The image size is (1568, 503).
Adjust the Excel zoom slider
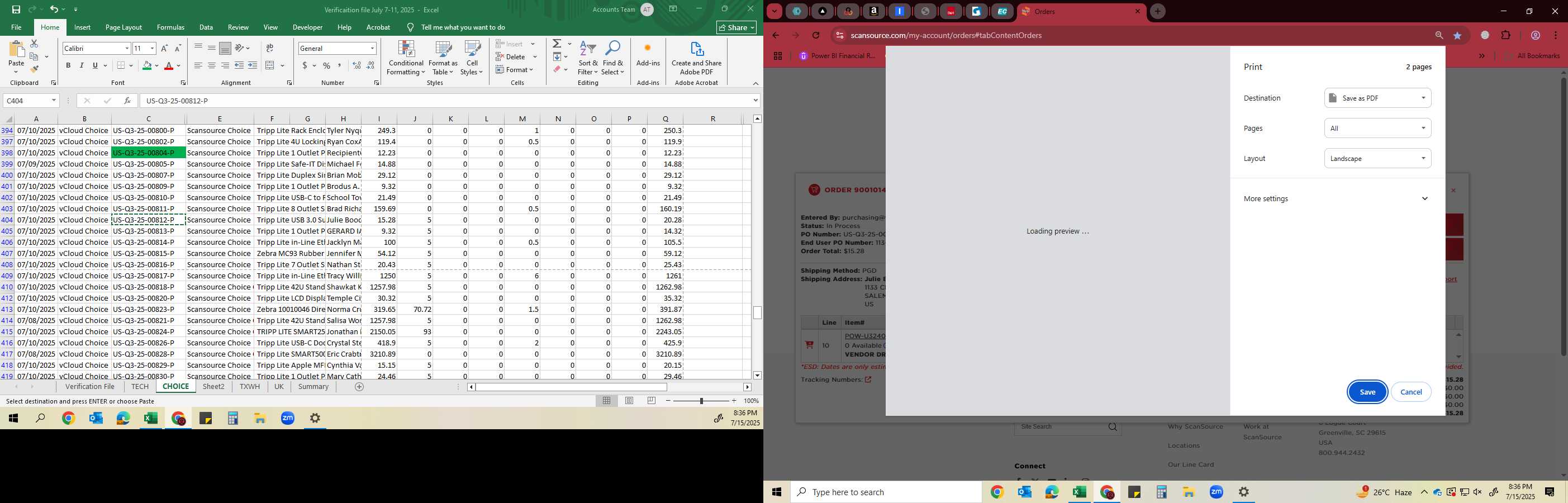(x=701, y=401)
